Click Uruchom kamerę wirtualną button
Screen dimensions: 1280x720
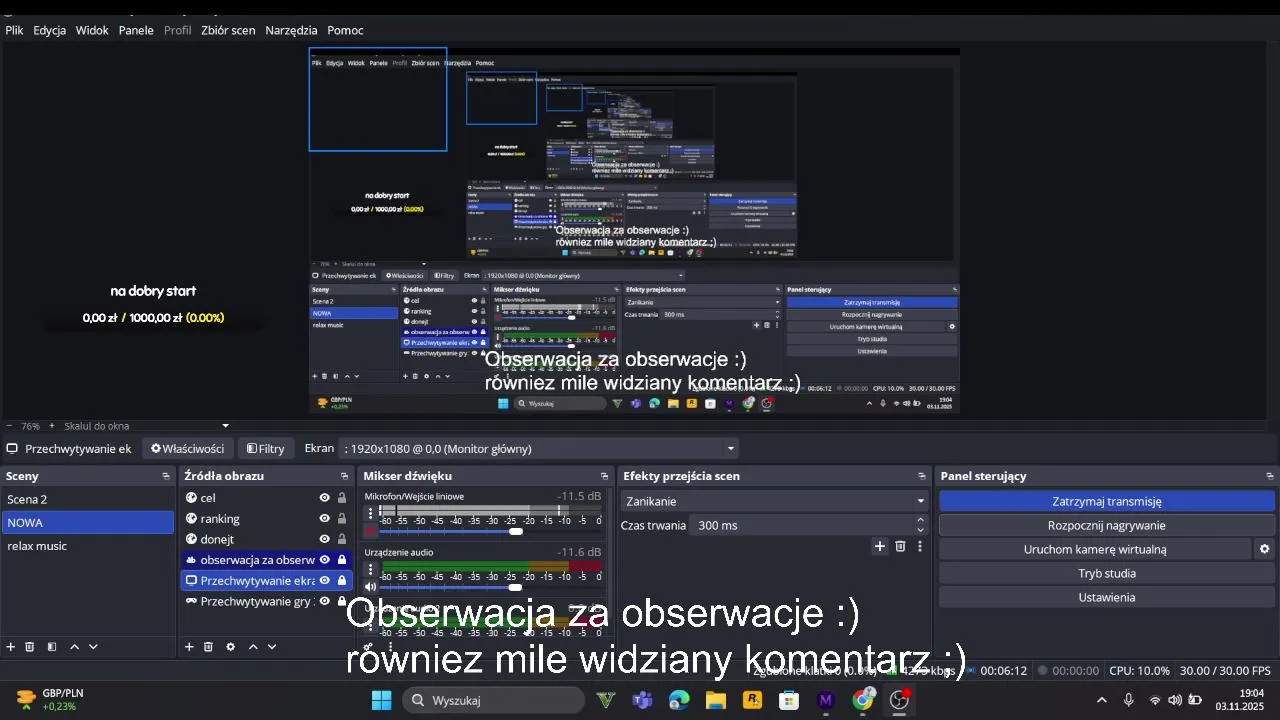pos(1095,549)
